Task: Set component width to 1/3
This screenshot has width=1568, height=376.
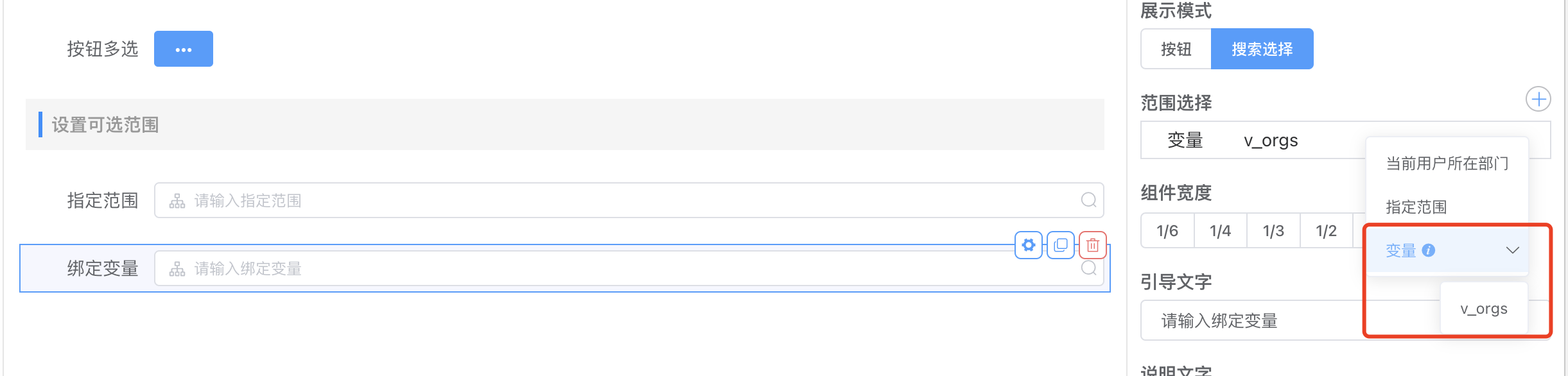Action: tap(1273, 231)
